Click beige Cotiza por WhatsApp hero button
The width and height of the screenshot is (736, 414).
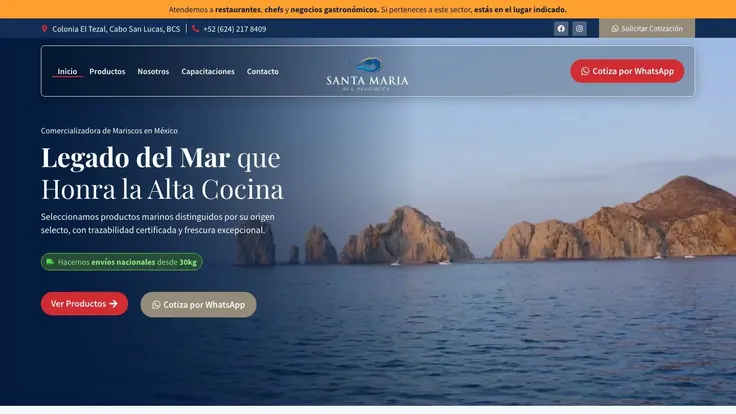(199, 305)
